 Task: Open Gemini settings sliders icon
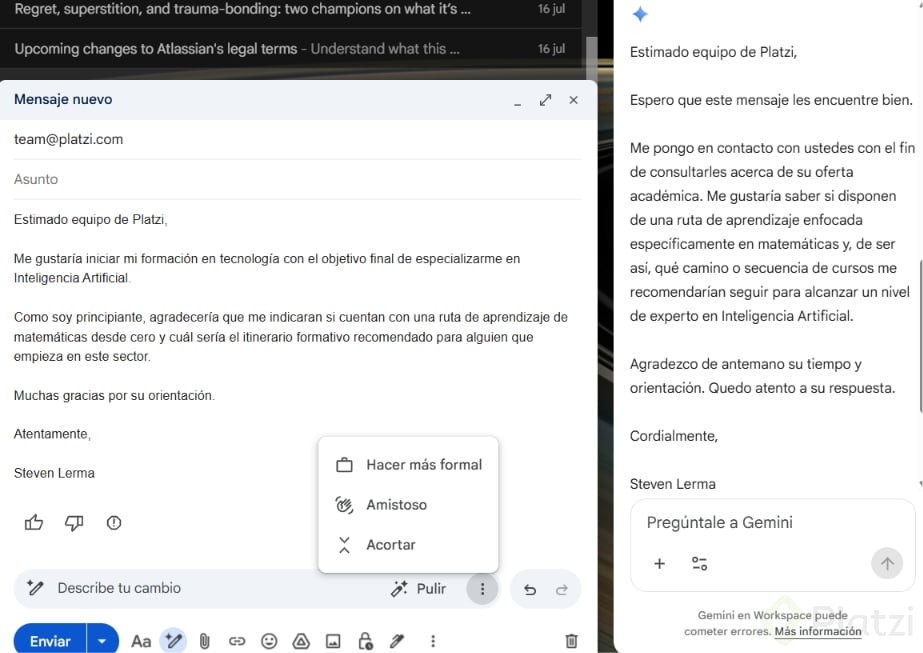point(699,563)
